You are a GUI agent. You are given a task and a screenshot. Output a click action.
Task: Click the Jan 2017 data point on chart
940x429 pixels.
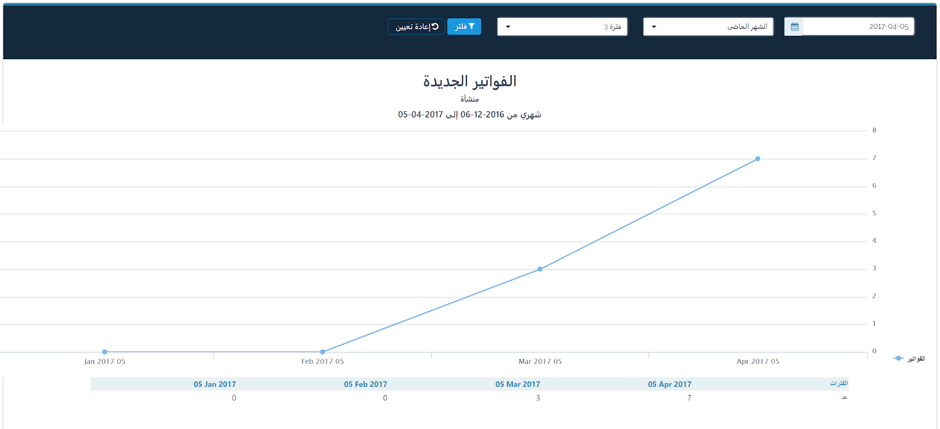pyautogui.click(x=105, y=352)
